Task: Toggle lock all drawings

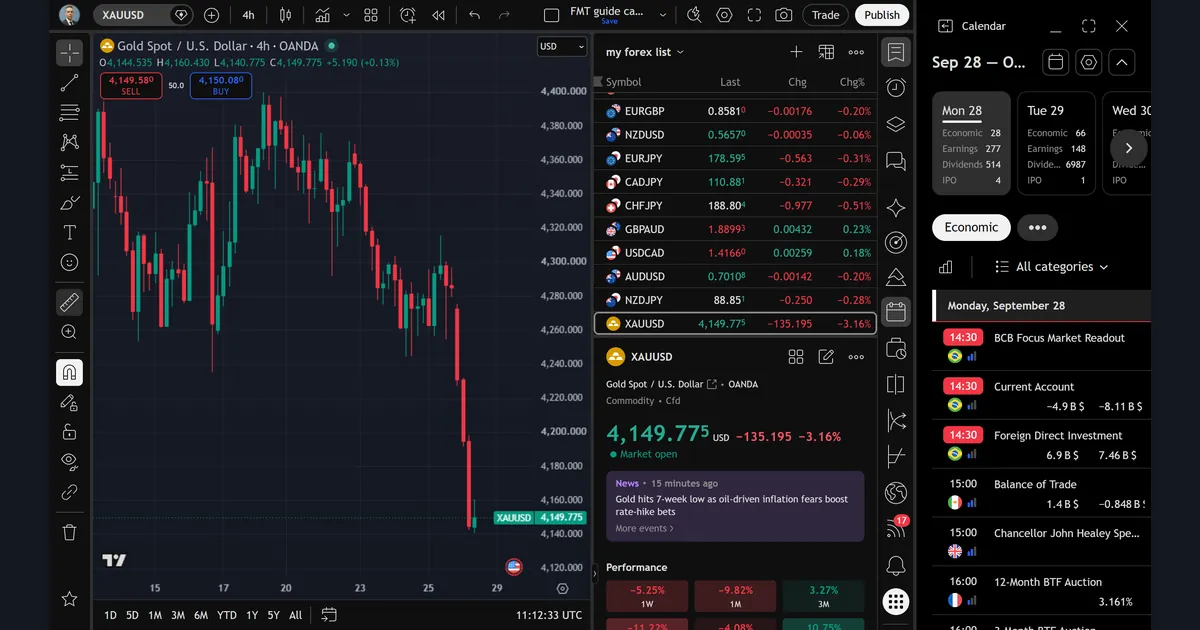Action: (69, 432)
